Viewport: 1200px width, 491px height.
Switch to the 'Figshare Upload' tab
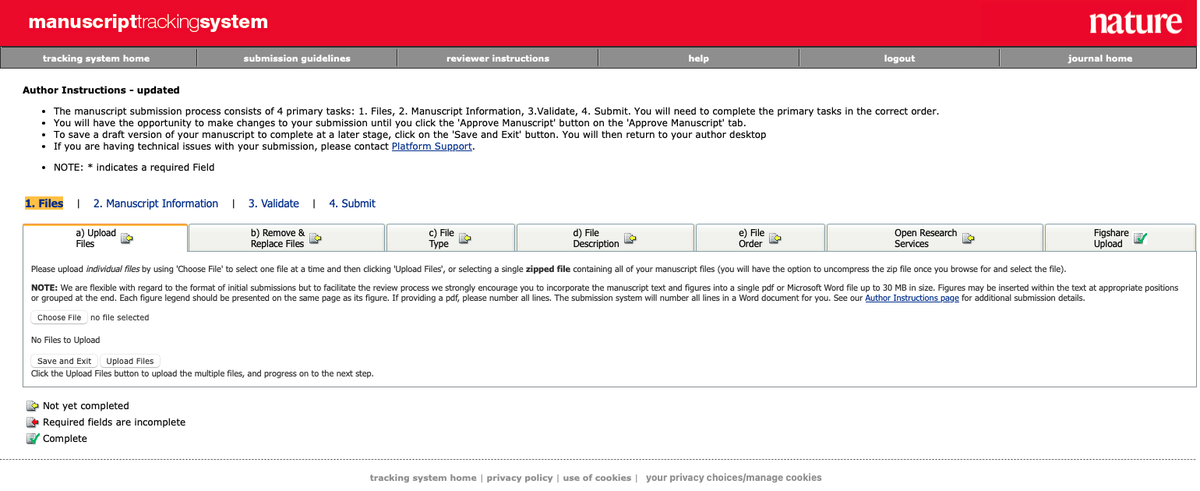pyautogui.click(x=1120, y=238)
